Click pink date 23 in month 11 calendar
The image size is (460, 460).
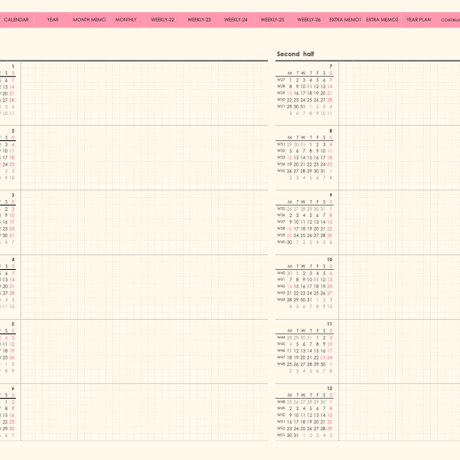coord(323,357)
